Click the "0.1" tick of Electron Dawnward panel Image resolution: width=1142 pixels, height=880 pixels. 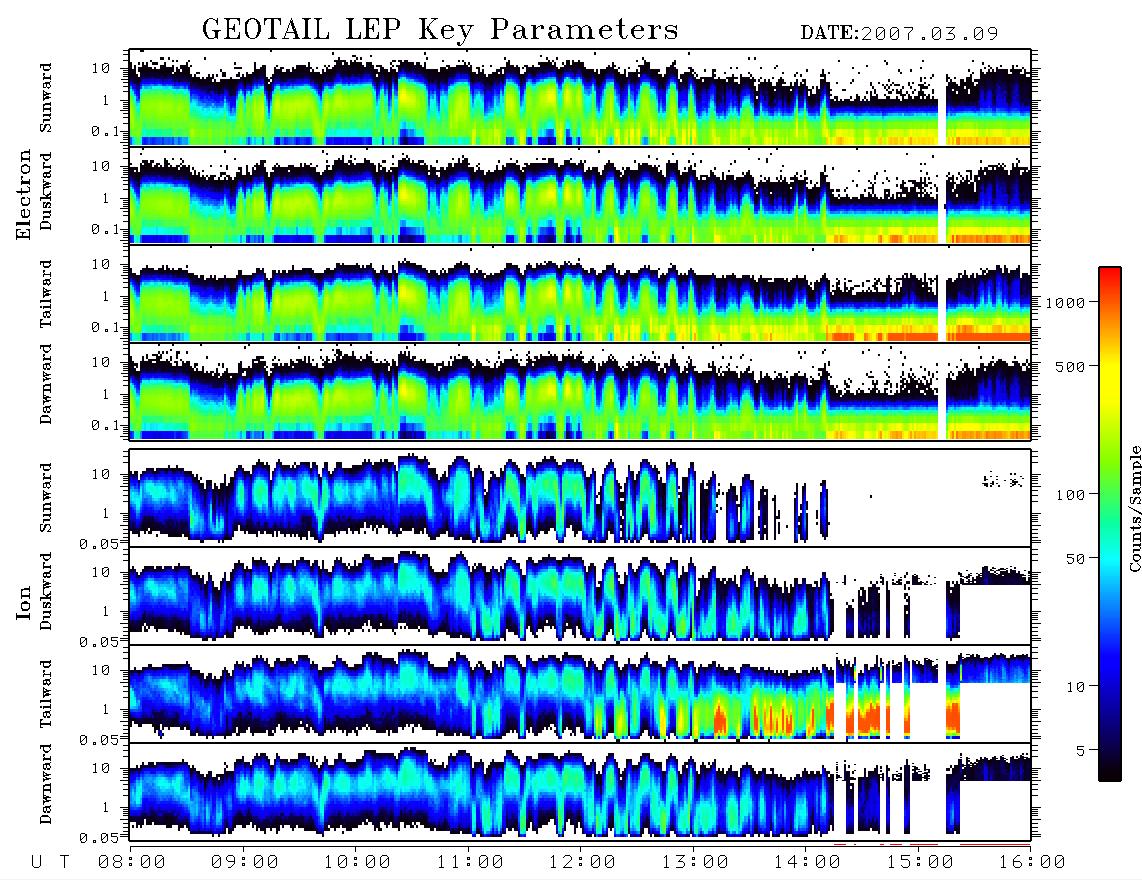coord(104,425)
